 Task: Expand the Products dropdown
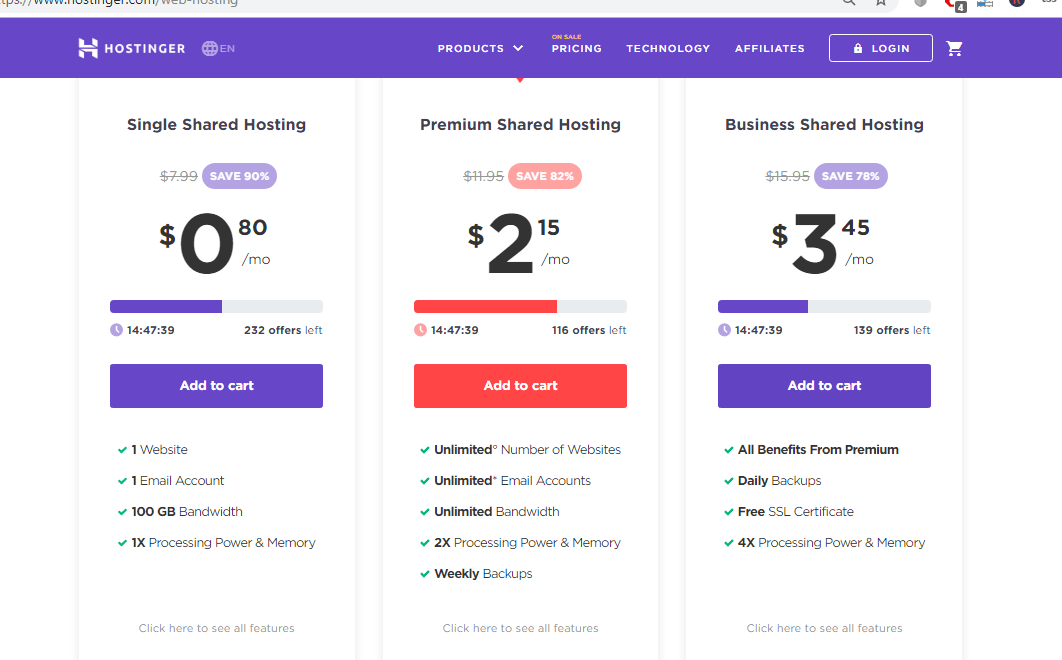480,48
